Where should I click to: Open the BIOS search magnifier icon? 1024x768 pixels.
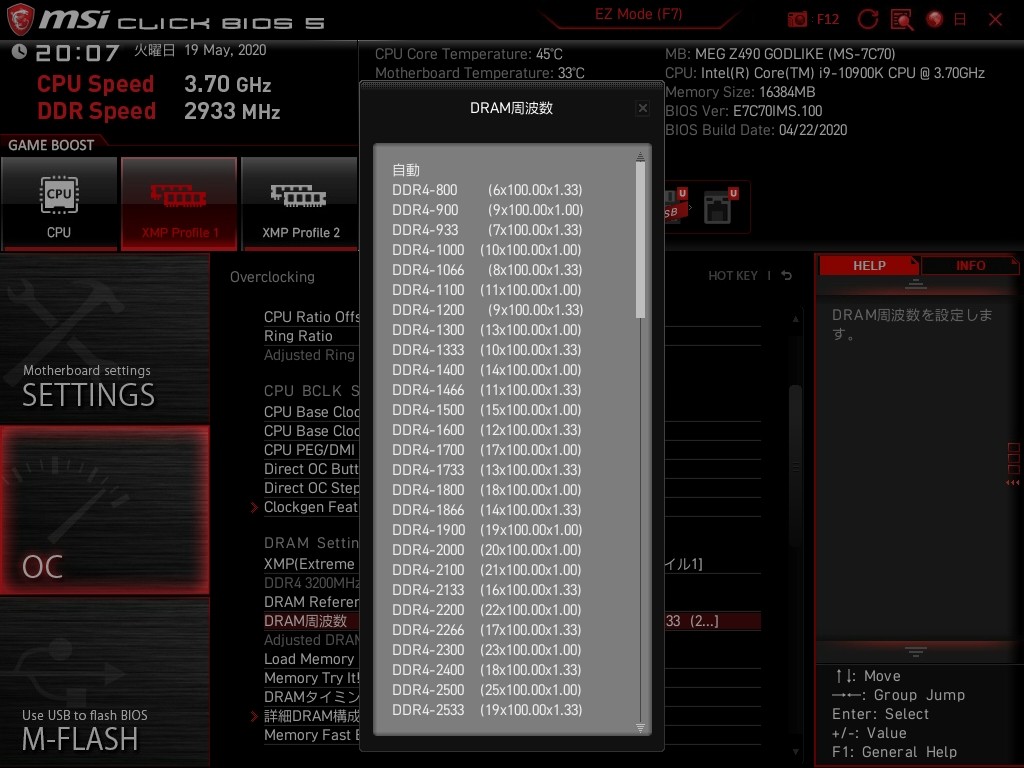point(902,20)
